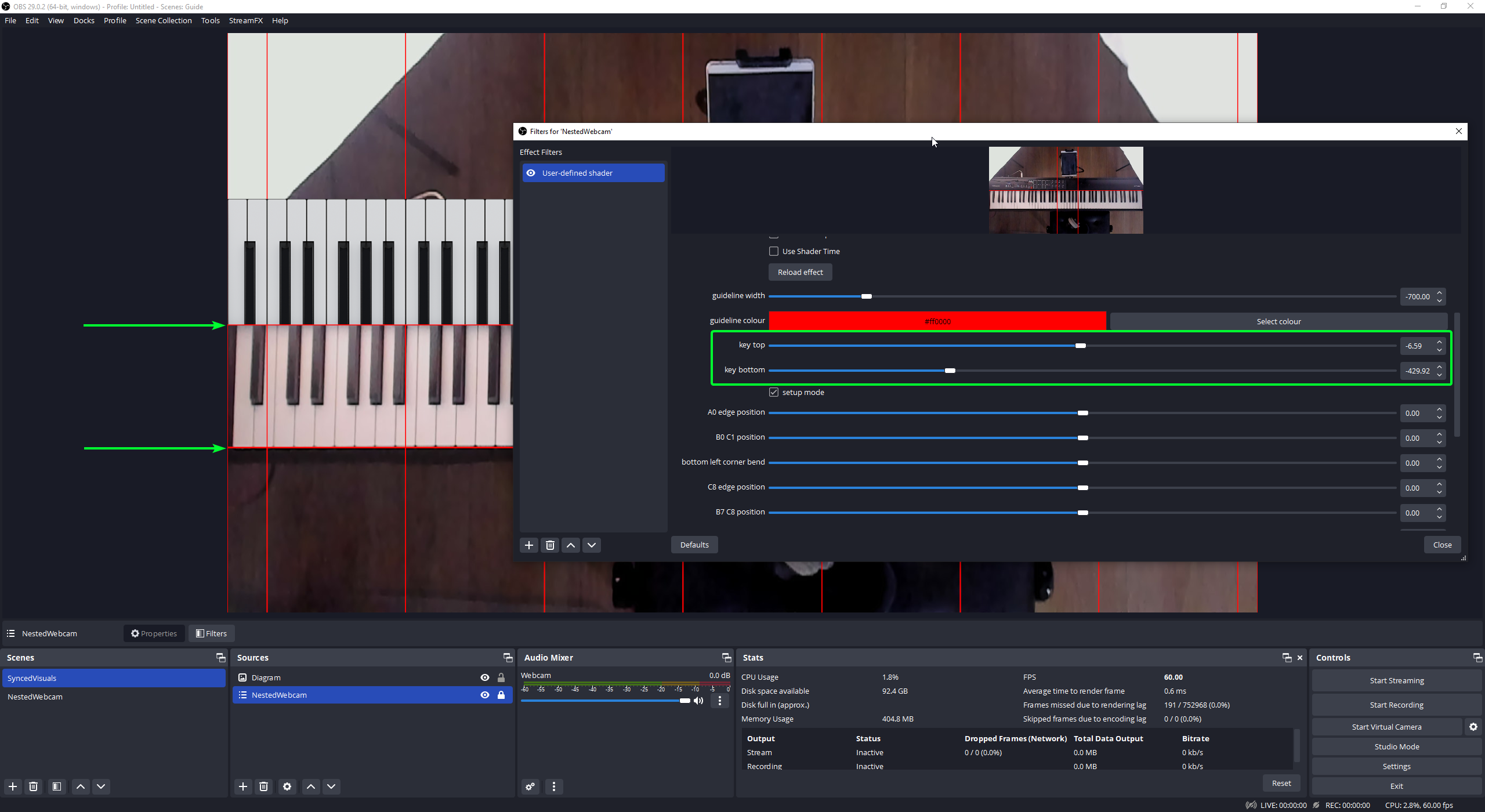1485x812 pixels.
Task: Delete selected filter with trash icon
Action: pyautogui.click(x=550, y=545)
